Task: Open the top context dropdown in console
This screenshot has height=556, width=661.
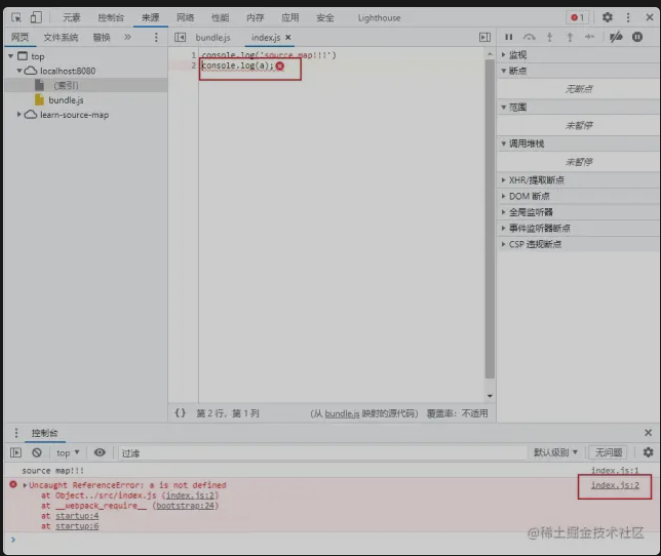Action: point(68,453)
